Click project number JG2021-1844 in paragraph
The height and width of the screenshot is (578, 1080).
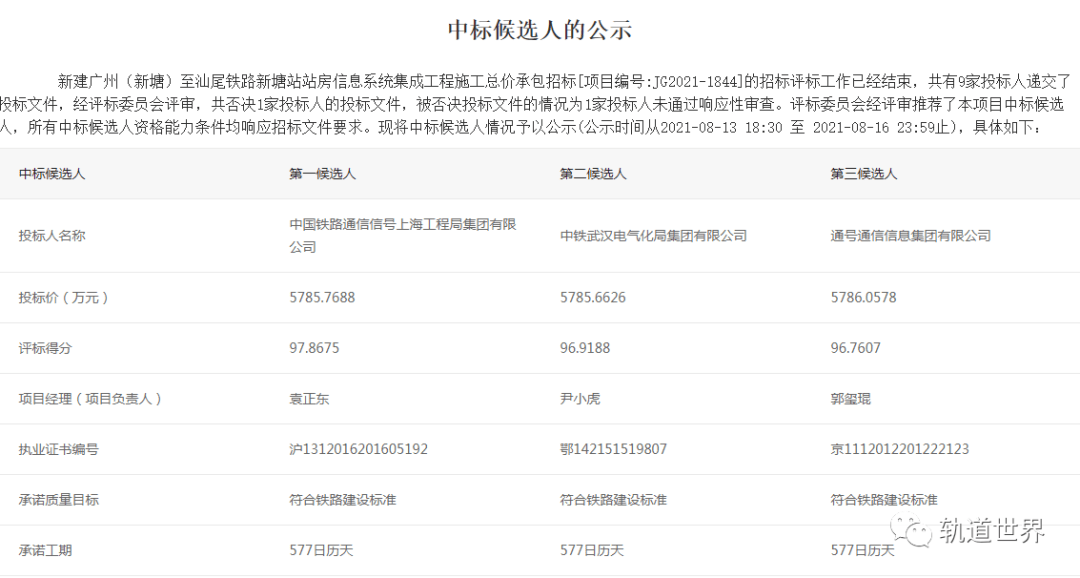pos(693,82)
